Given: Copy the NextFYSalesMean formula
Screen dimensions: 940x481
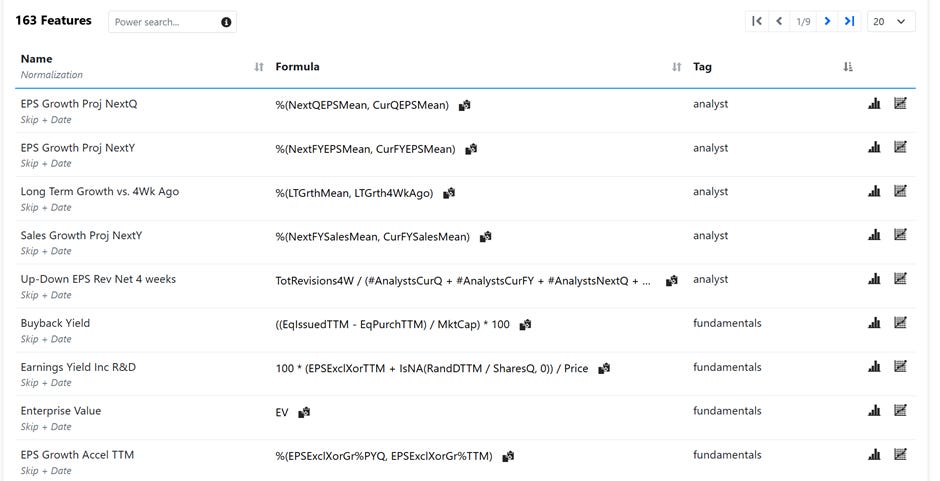Looking at the screenshot, I should [x=486, y=237].
